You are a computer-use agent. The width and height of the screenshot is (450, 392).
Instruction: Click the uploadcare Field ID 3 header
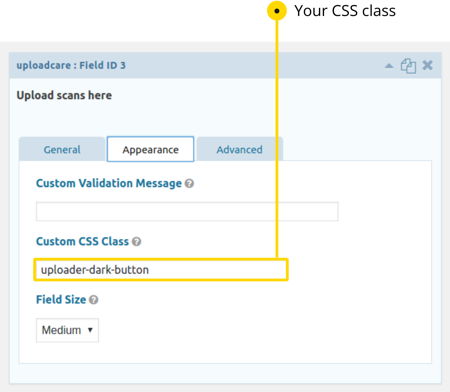click(x=71, y=65)
